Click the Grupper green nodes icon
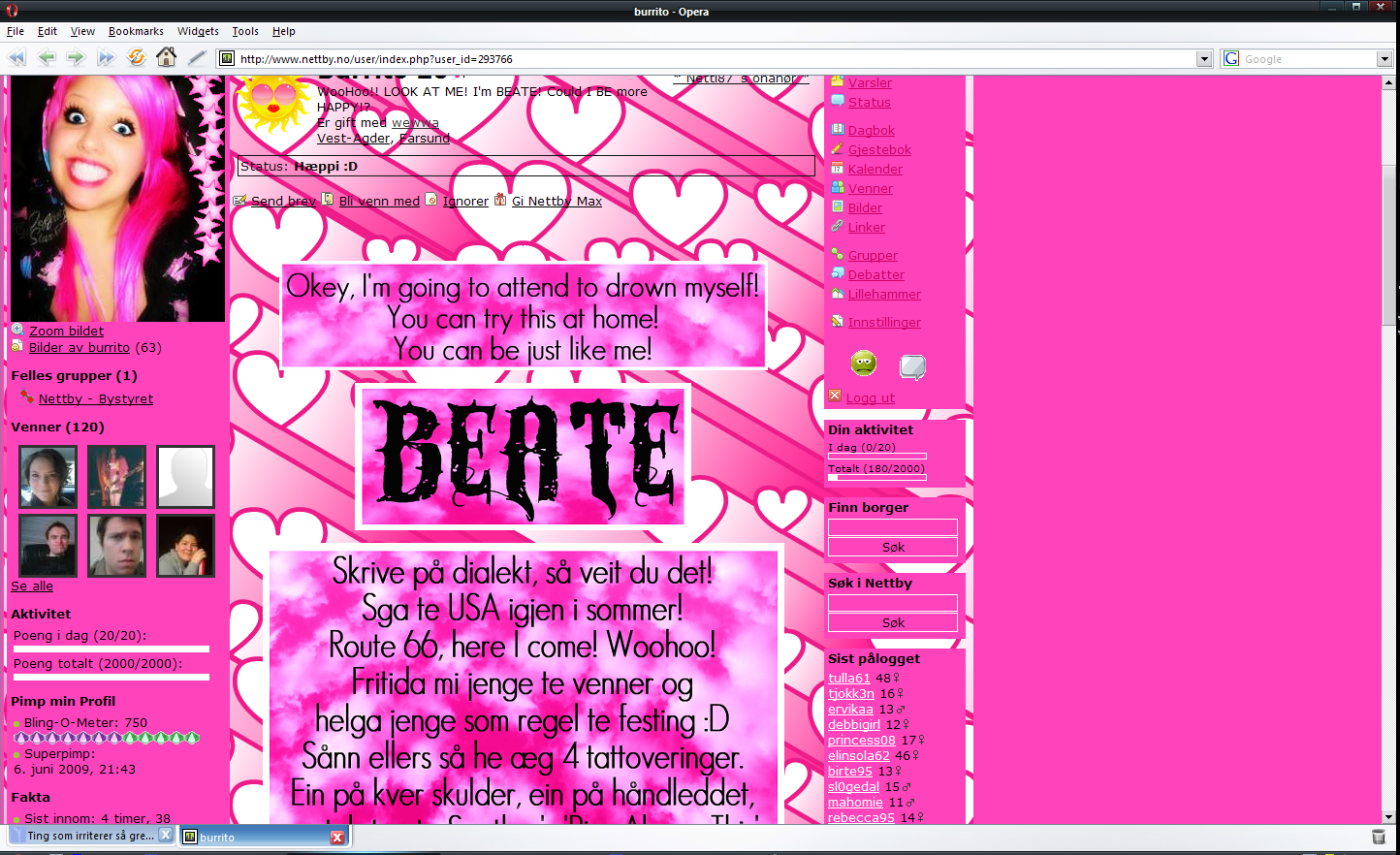 pyautogui.click(x=838, y=254)
